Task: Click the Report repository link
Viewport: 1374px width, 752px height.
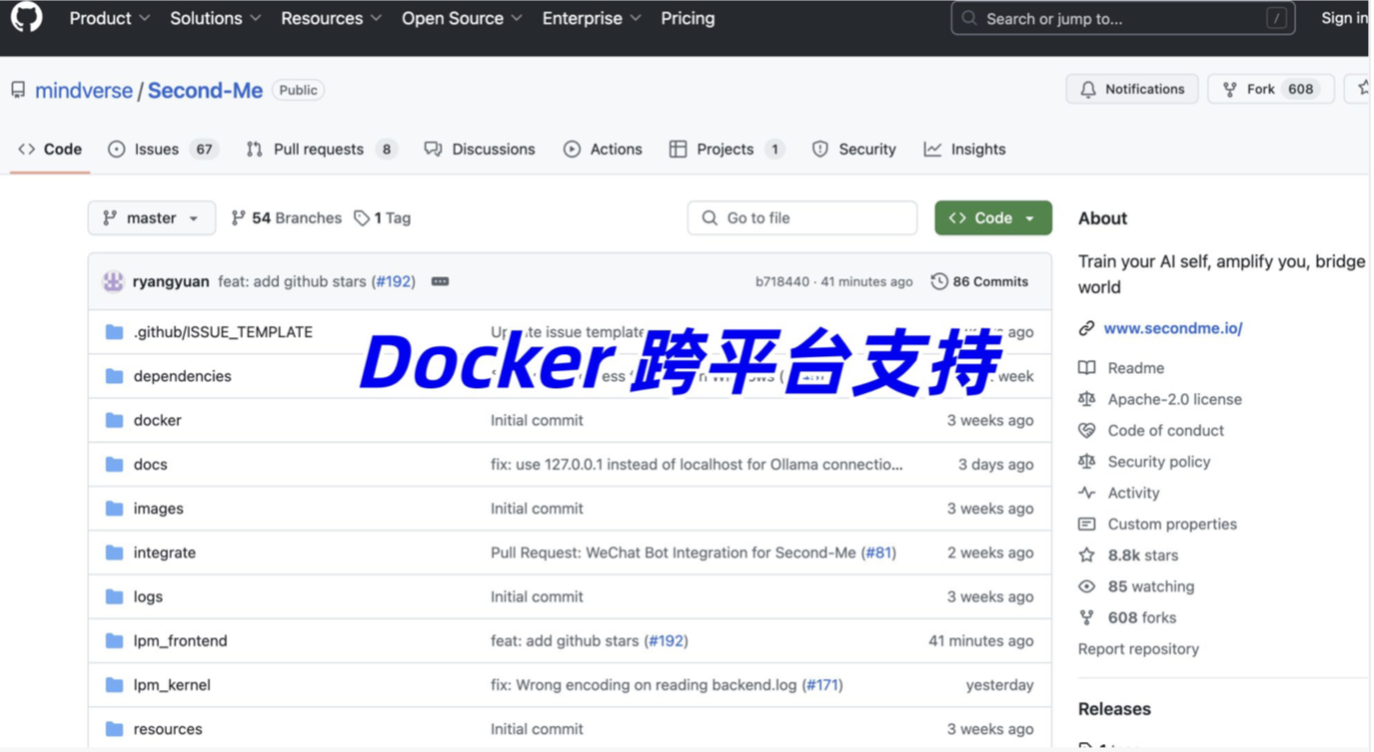Action: pyautogui.click(x=1138, y=649)
